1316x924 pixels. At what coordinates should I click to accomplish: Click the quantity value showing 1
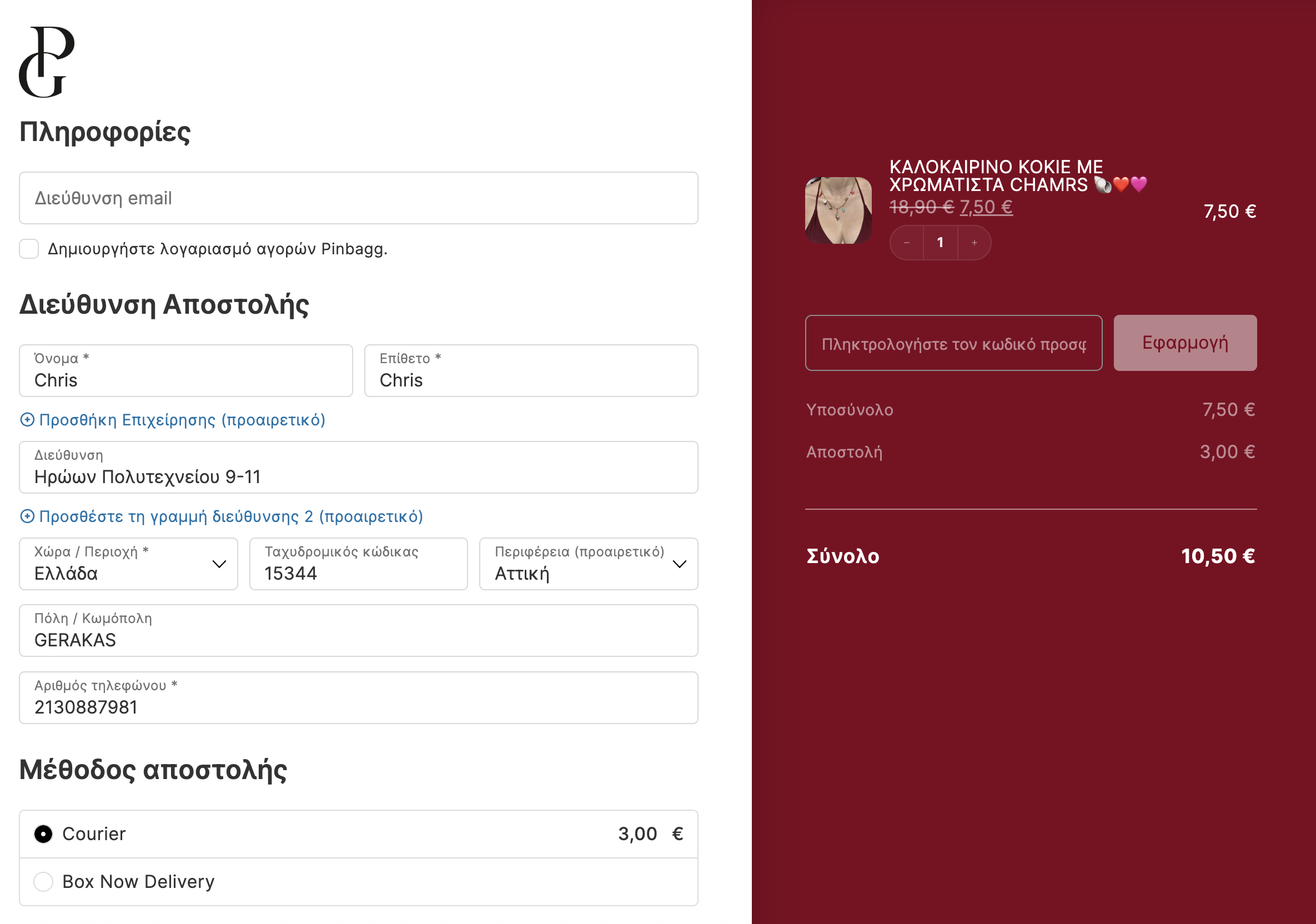941,243
